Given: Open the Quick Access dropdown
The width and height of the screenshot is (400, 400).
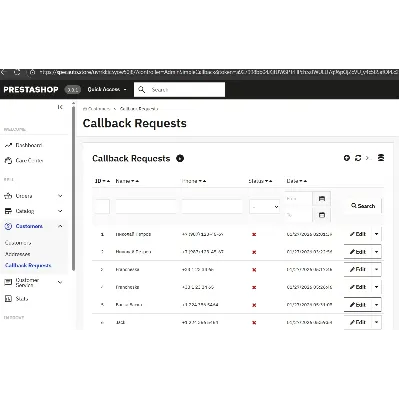Looking at the screenshot, I should [107, 89].
